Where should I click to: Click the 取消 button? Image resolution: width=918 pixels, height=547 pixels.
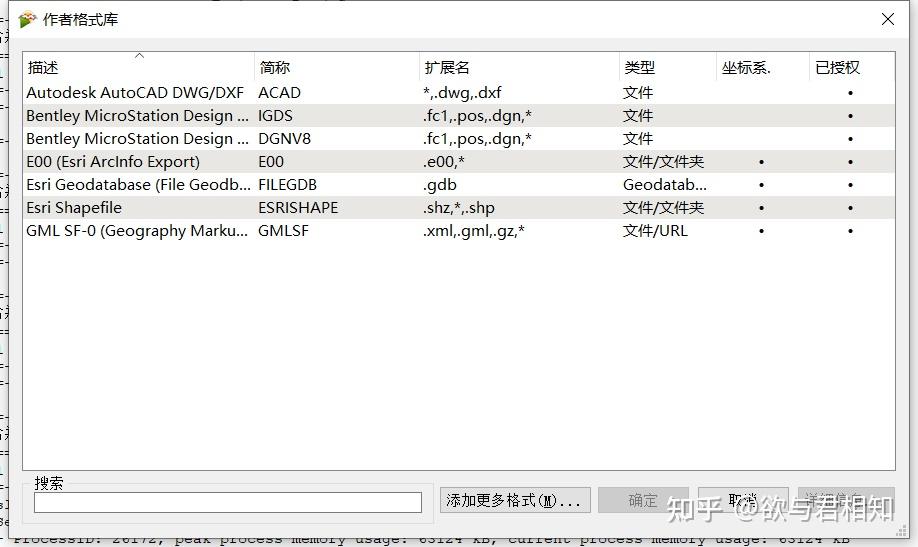pos(743,500)
